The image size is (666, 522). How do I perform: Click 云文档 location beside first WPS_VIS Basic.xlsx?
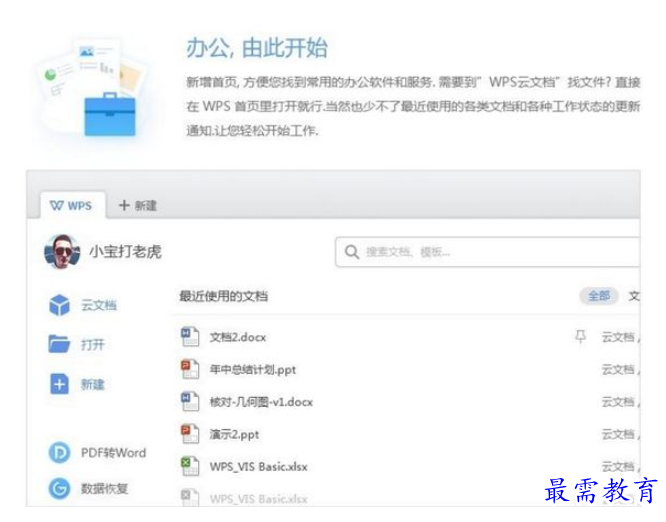coord(618,467)
